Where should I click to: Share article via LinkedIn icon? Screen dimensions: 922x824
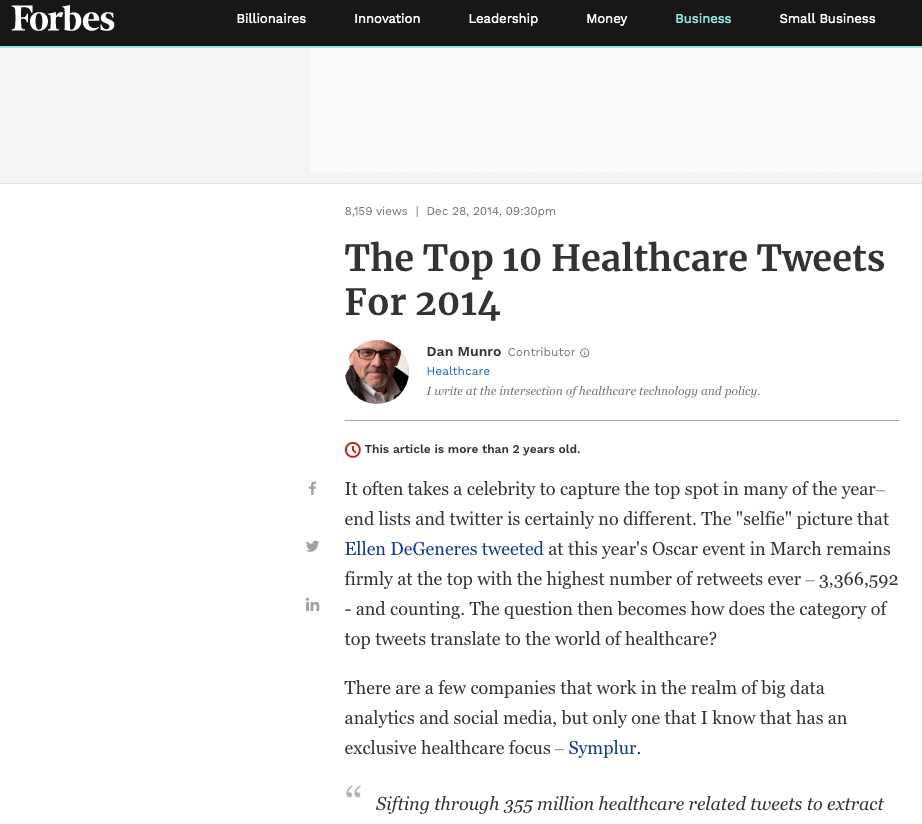312,605
